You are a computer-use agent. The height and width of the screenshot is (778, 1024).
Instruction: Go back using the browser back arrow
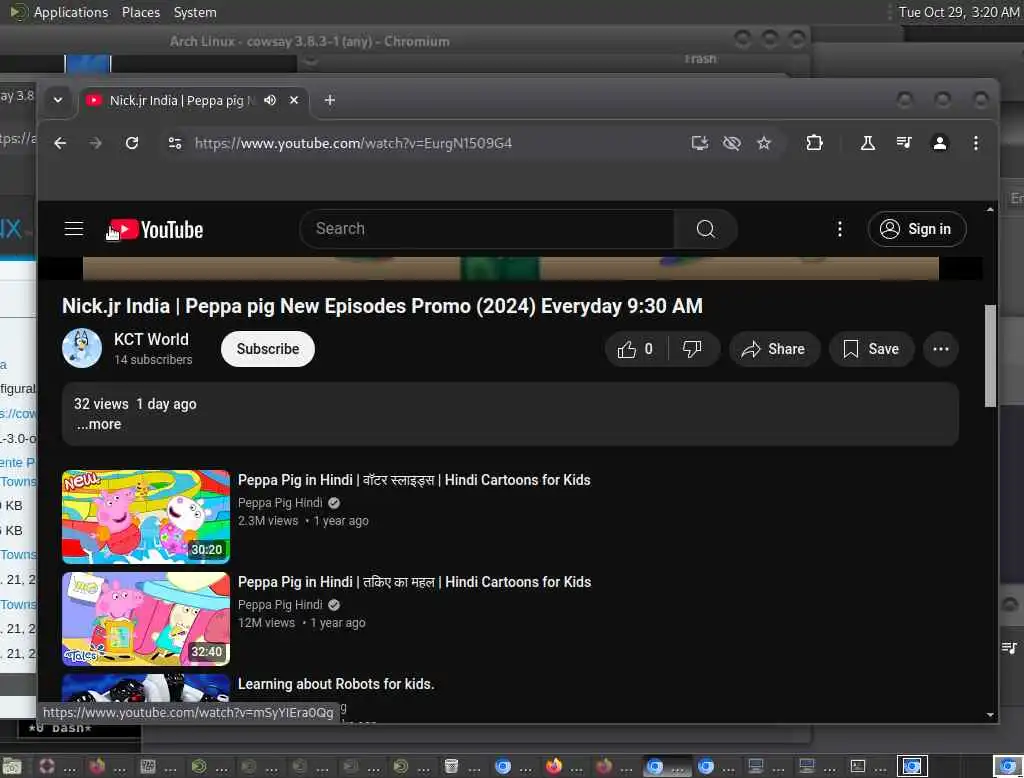60,143
